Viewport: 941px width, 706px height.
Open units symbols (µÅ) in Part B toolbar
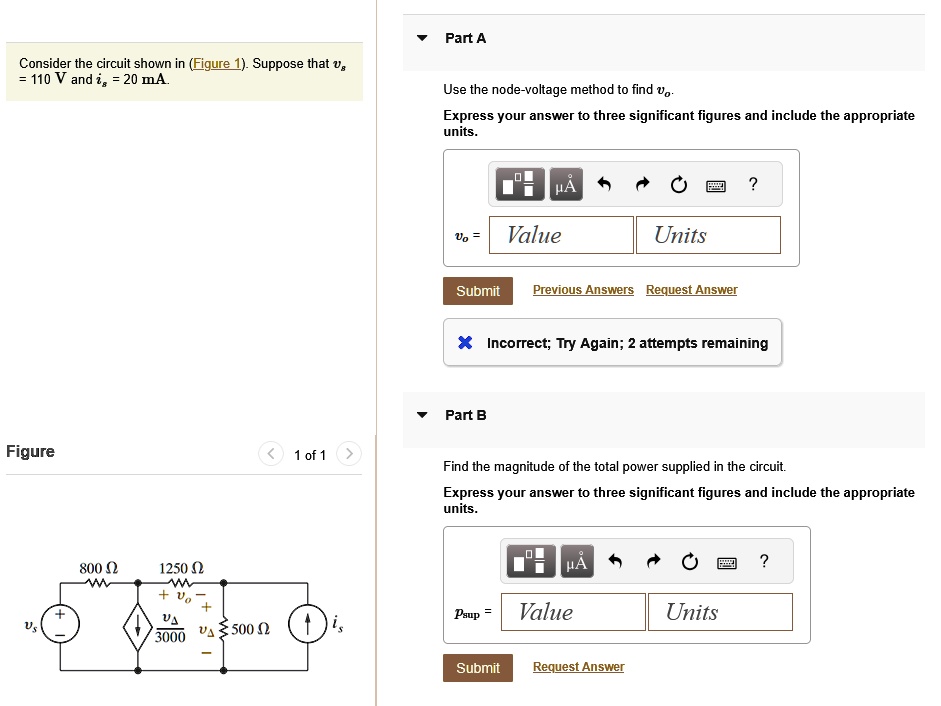[x=577, y=561]
